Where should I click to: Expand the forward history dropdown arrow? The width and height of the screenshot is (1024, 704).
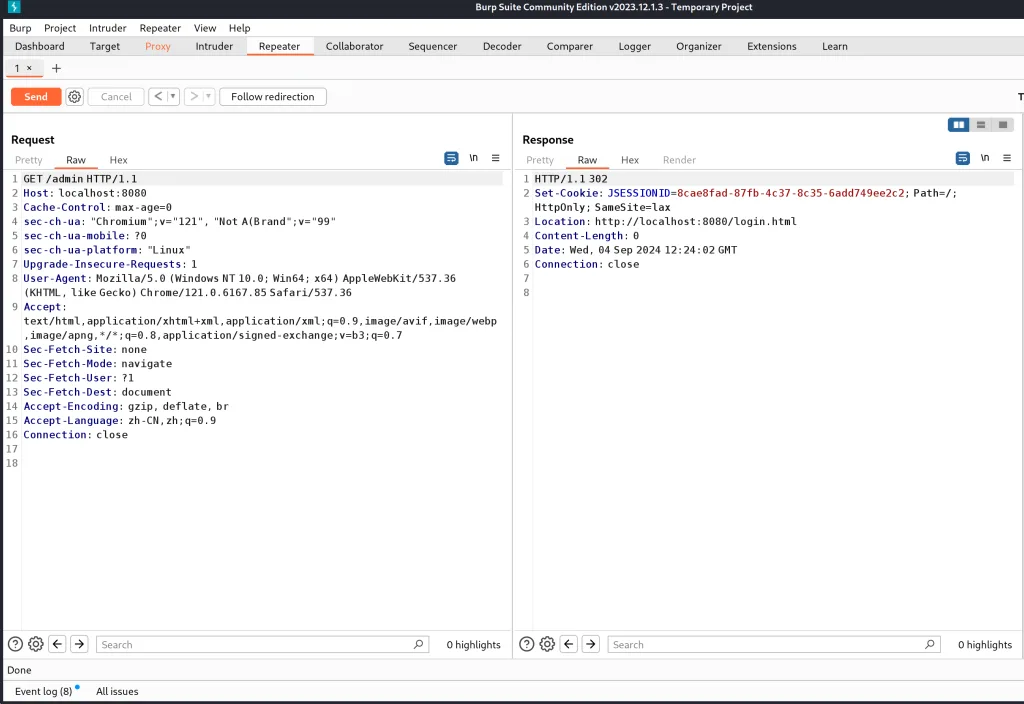point(209,97)
